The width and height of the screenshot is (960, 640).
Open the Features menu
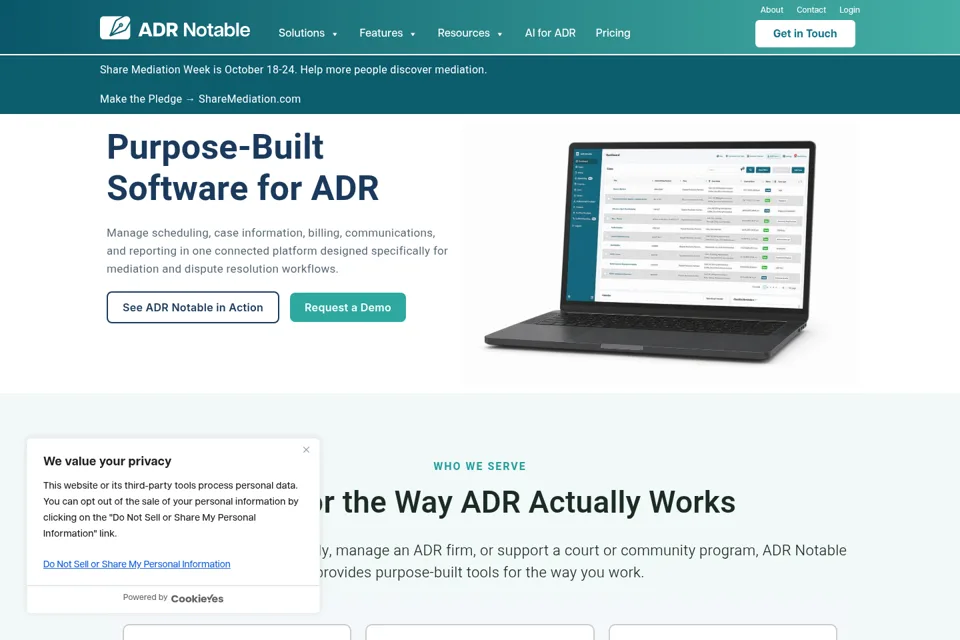(381, 33)
